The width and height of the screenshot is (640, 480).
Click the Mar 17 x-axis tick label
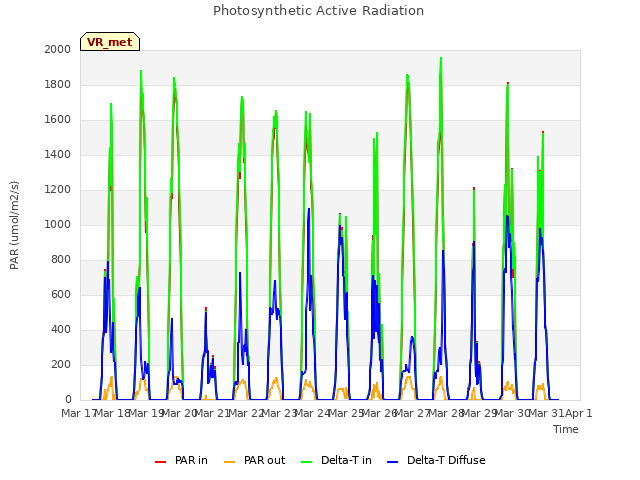point(78,413)
